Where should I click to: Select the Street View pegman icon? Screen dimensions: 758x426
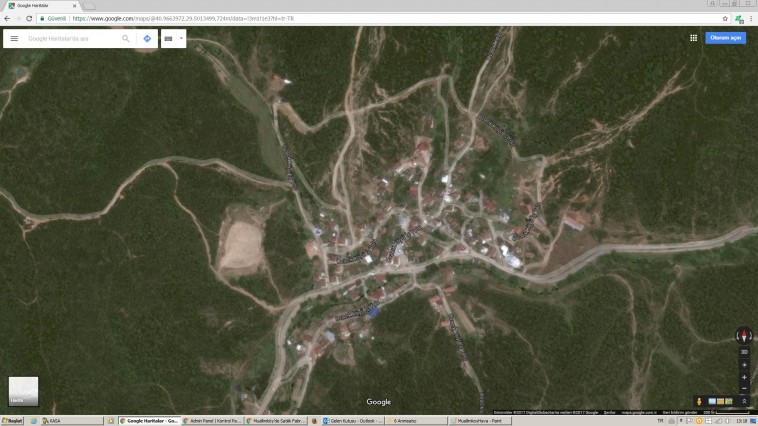pos(699,401)
